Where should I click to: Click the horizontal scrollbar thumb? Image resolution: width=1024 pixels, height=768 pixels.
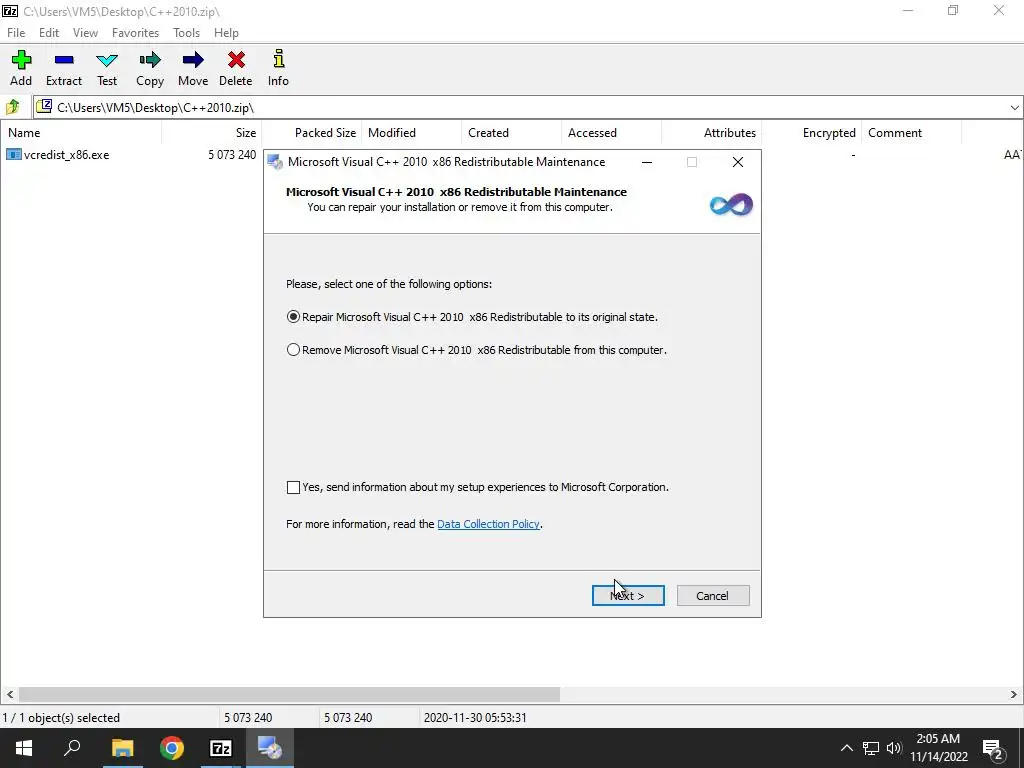[289, 694]
